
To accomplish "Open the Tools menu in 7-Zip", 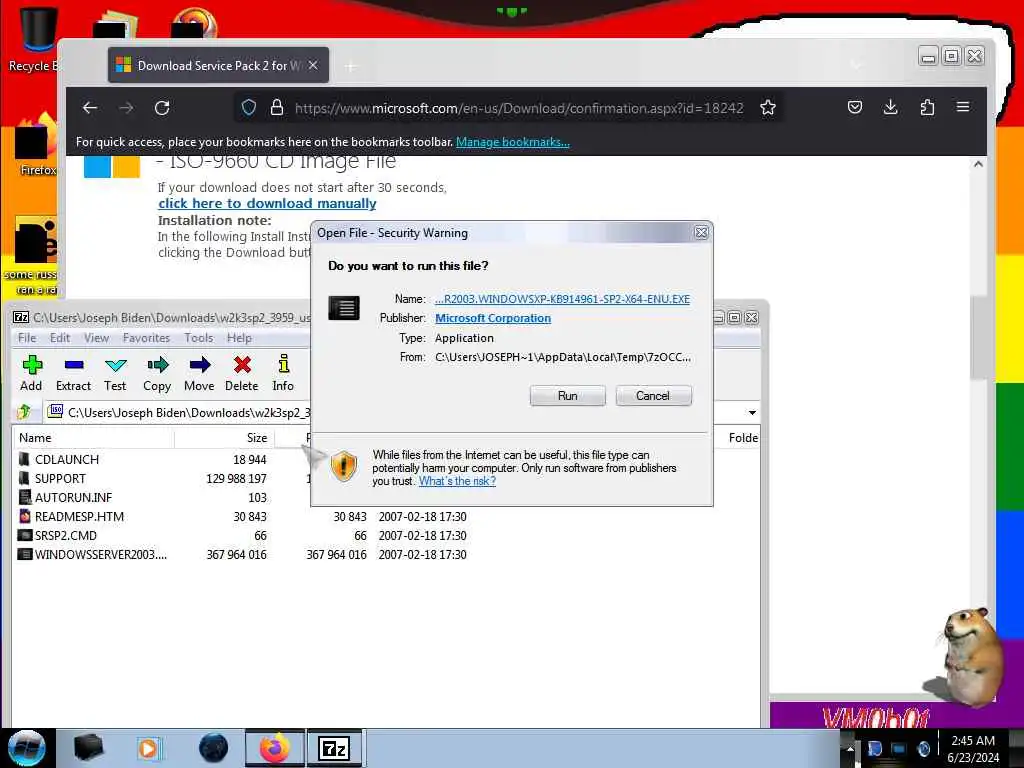I will click(199, 338).
